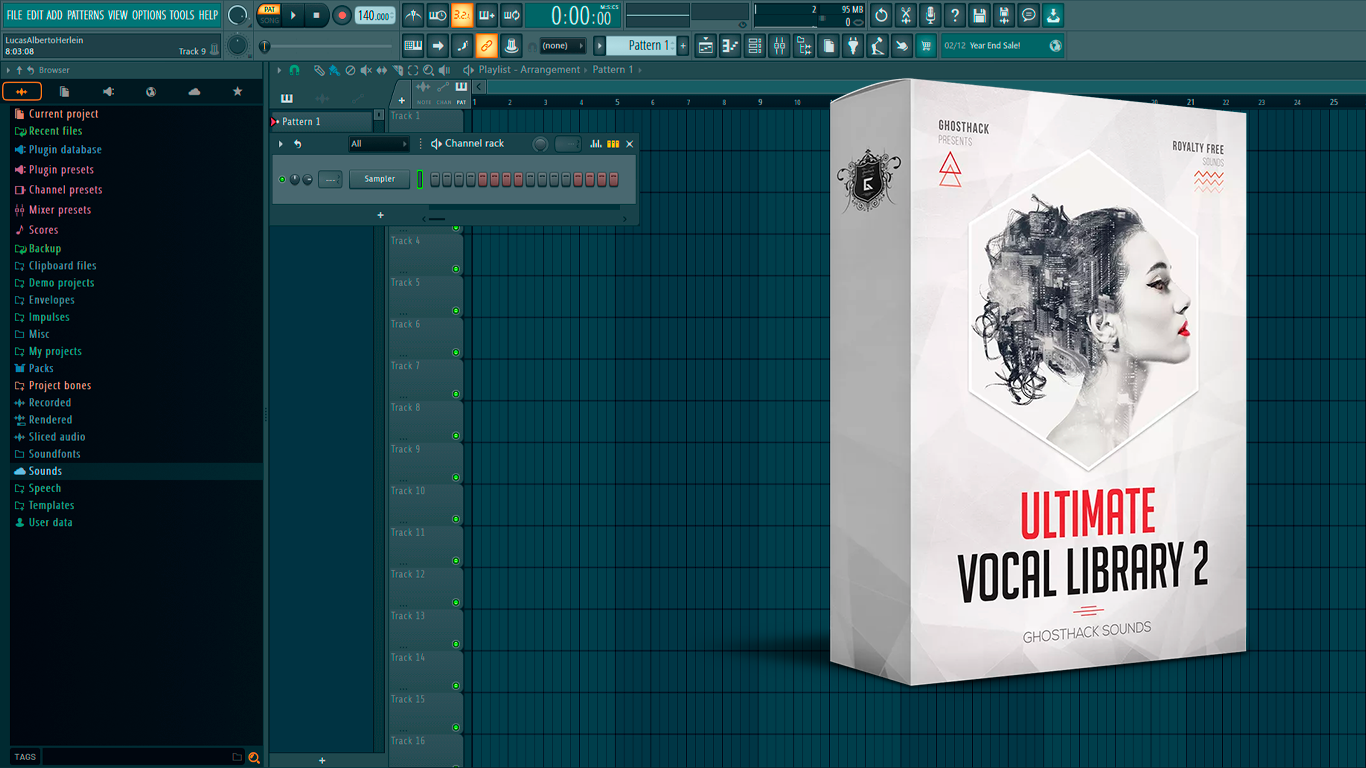
Task: Toggle wait for input to start playing
Action: pos(438,15)
